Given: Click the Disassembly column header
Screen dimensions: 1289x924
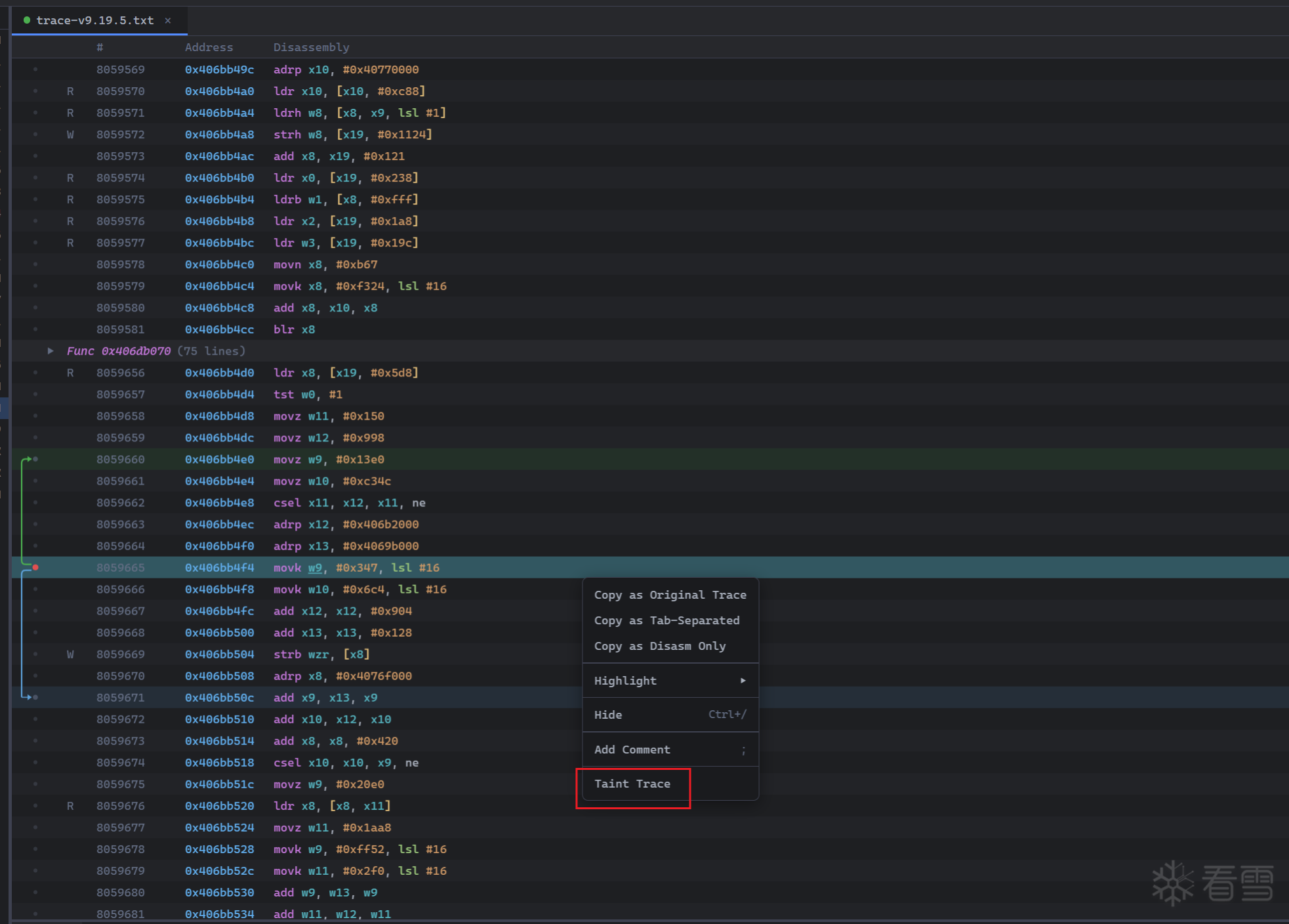Looking at the screenshot, I should (x=311, y=47).
